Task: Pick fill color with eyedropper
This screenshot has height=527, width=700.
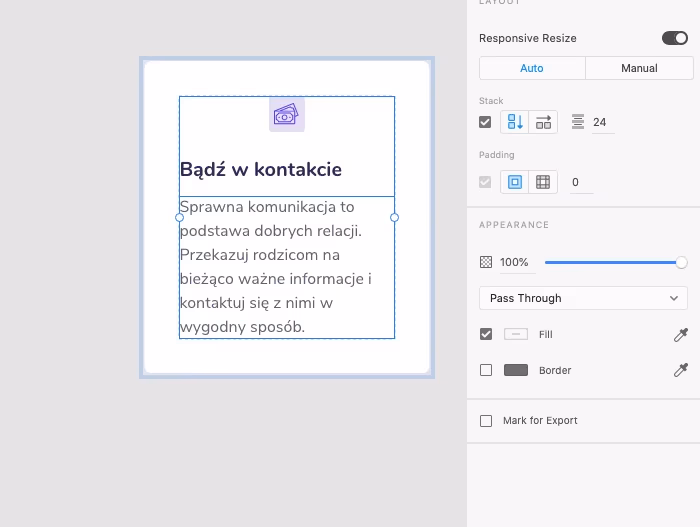Action: coord(681,335)
